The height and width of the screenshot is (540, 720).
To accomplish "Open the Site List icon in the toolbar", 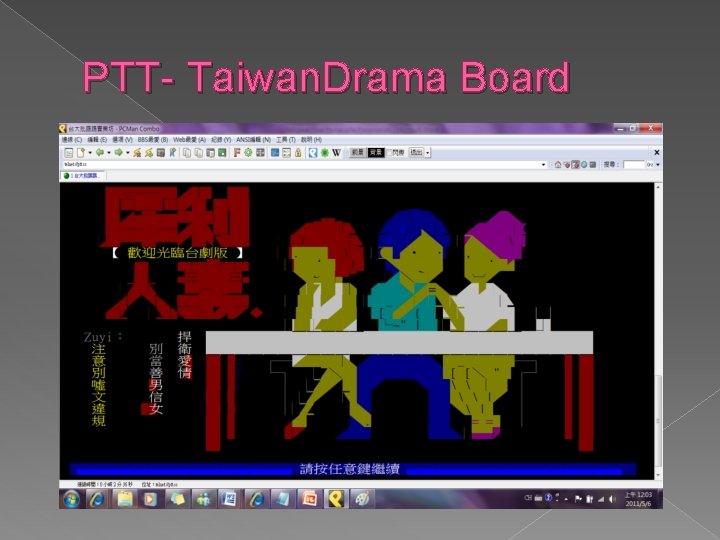I will [x=69, y=152].
